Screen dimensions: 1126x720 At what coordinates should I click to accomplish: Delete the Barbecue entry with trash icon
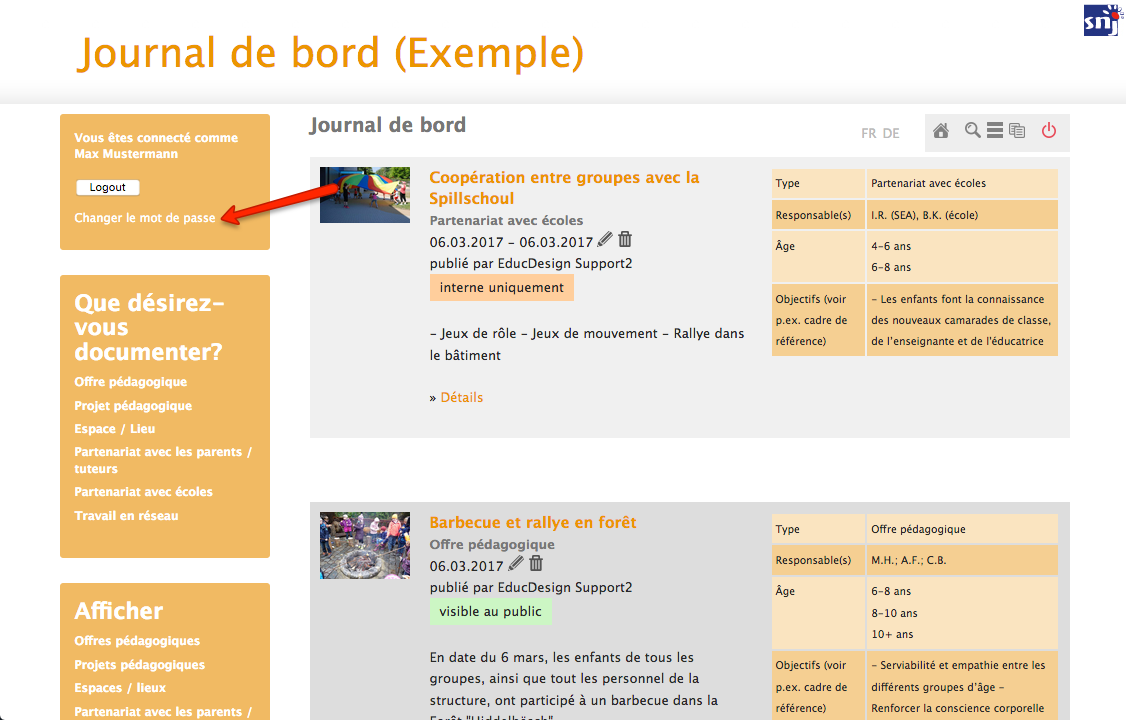(536, 564)
